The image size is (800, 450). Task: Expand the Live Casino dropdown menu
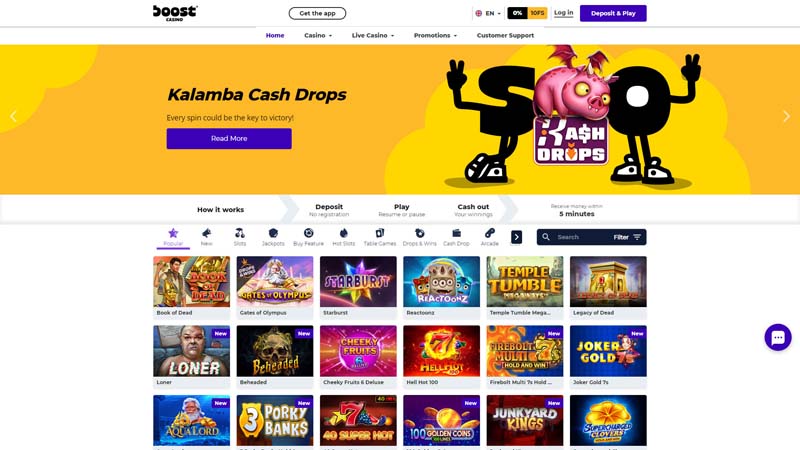(373, 35)
